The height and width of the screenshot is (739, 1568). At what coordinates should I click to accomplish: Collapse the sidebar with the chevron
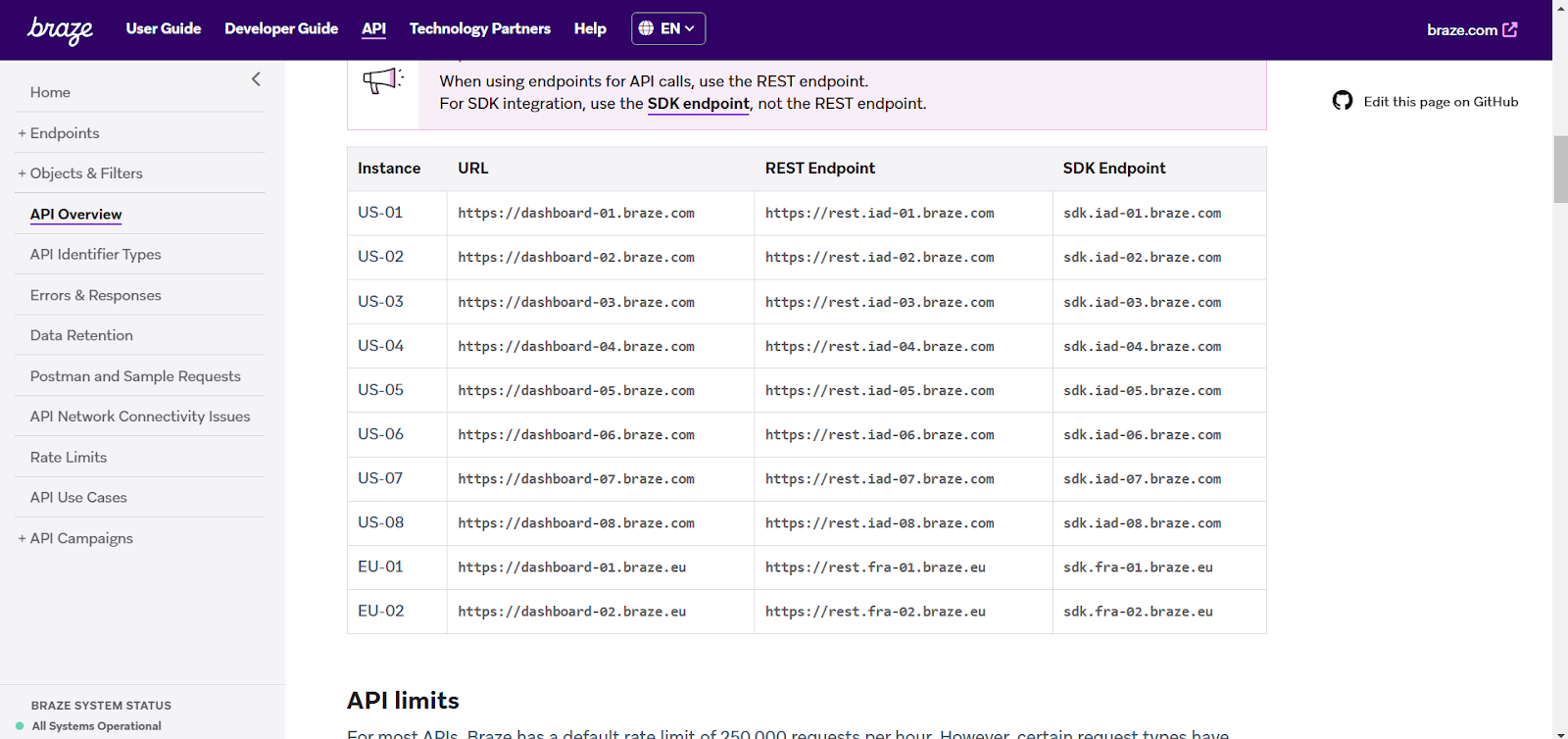256,79
